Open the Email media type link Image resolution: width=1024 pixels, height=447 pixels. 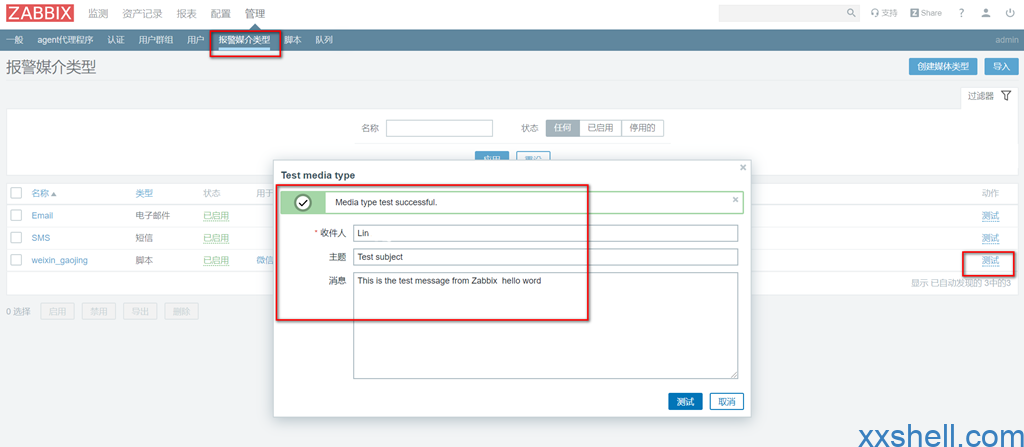tap(42, 216)
